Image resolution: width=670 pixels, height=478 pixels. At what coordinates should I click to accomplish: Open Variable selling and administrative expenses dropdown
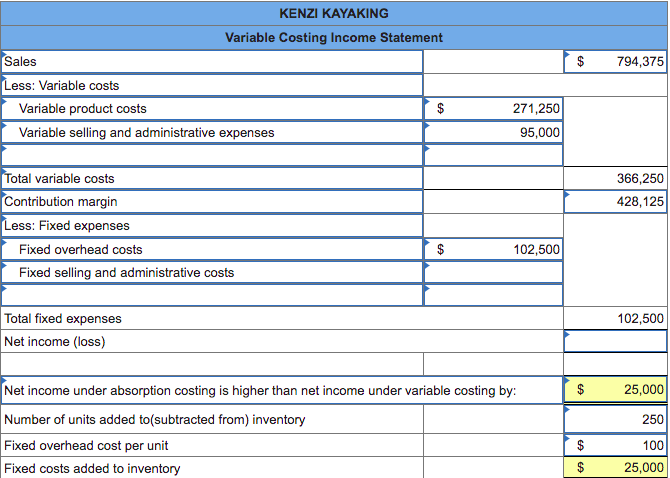point(212,132)
